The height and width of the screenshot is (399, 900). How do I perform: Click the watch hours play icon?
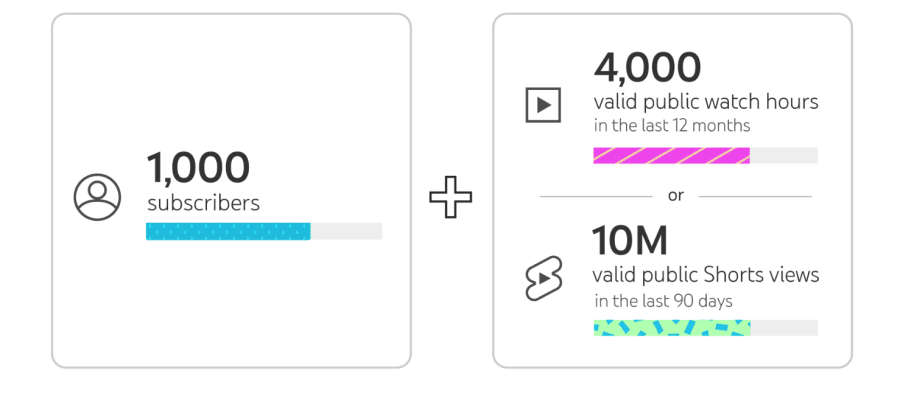coord(543,104)
